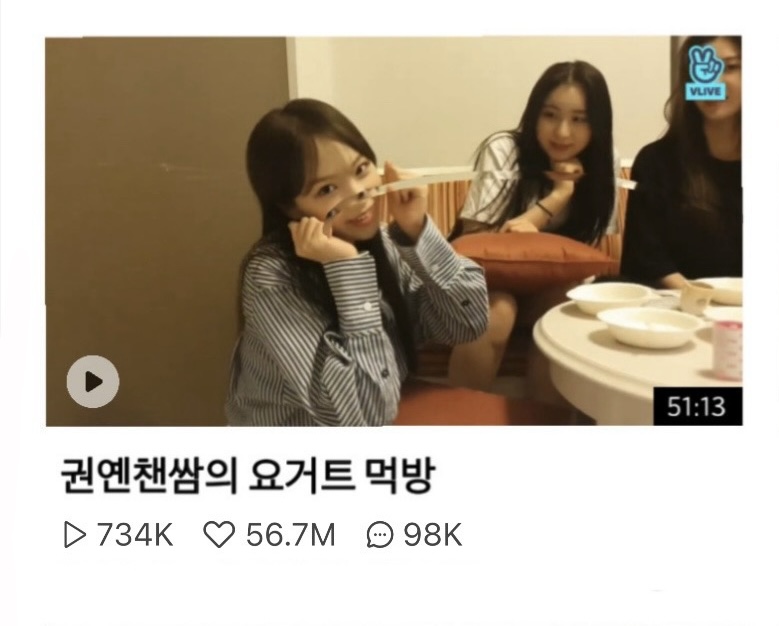Open the video titled 권옌챈쌈의 요거트 먹방

point(248,476)
